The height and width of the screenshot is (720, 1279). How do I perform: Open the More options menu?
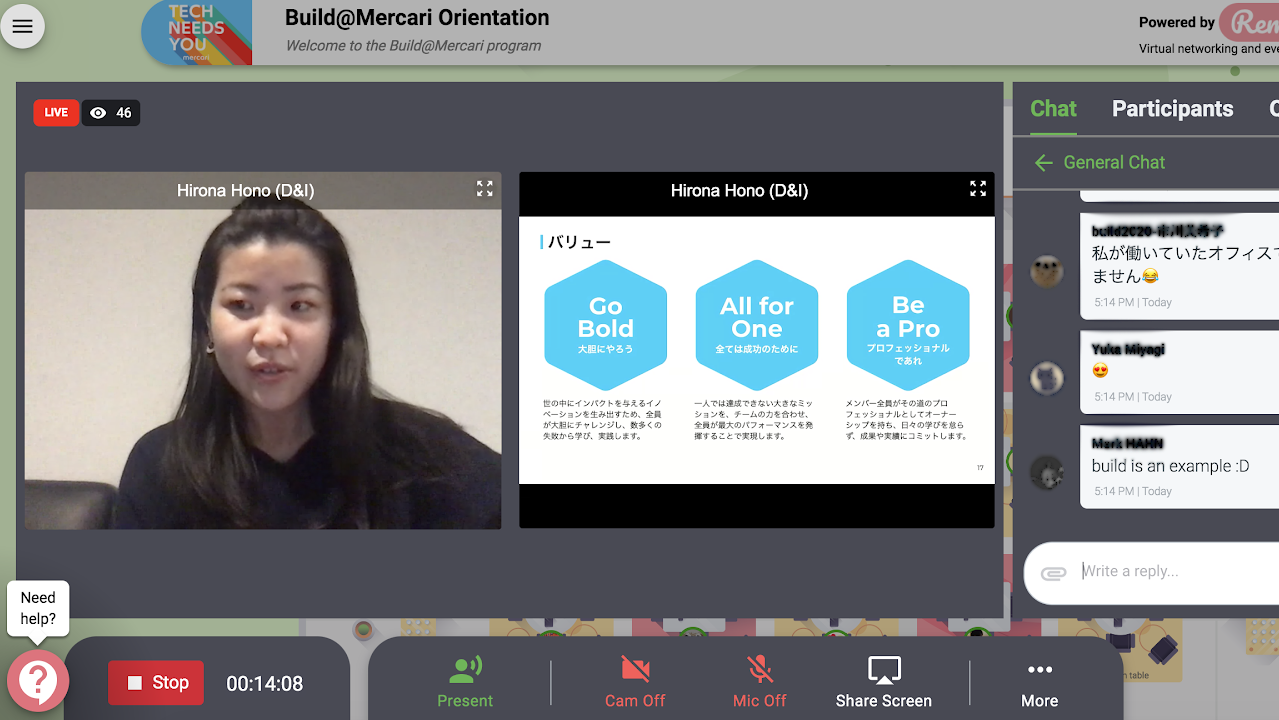coord(1040,684)
